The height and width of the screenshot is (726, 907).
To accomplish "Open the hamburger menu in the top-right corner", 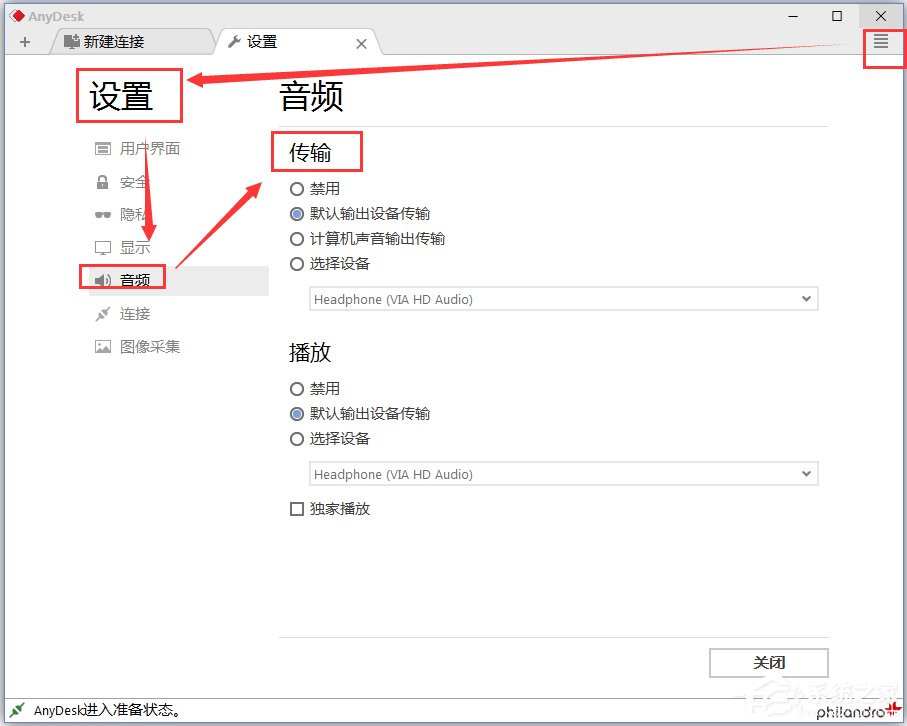I will (x=881, y=42).
